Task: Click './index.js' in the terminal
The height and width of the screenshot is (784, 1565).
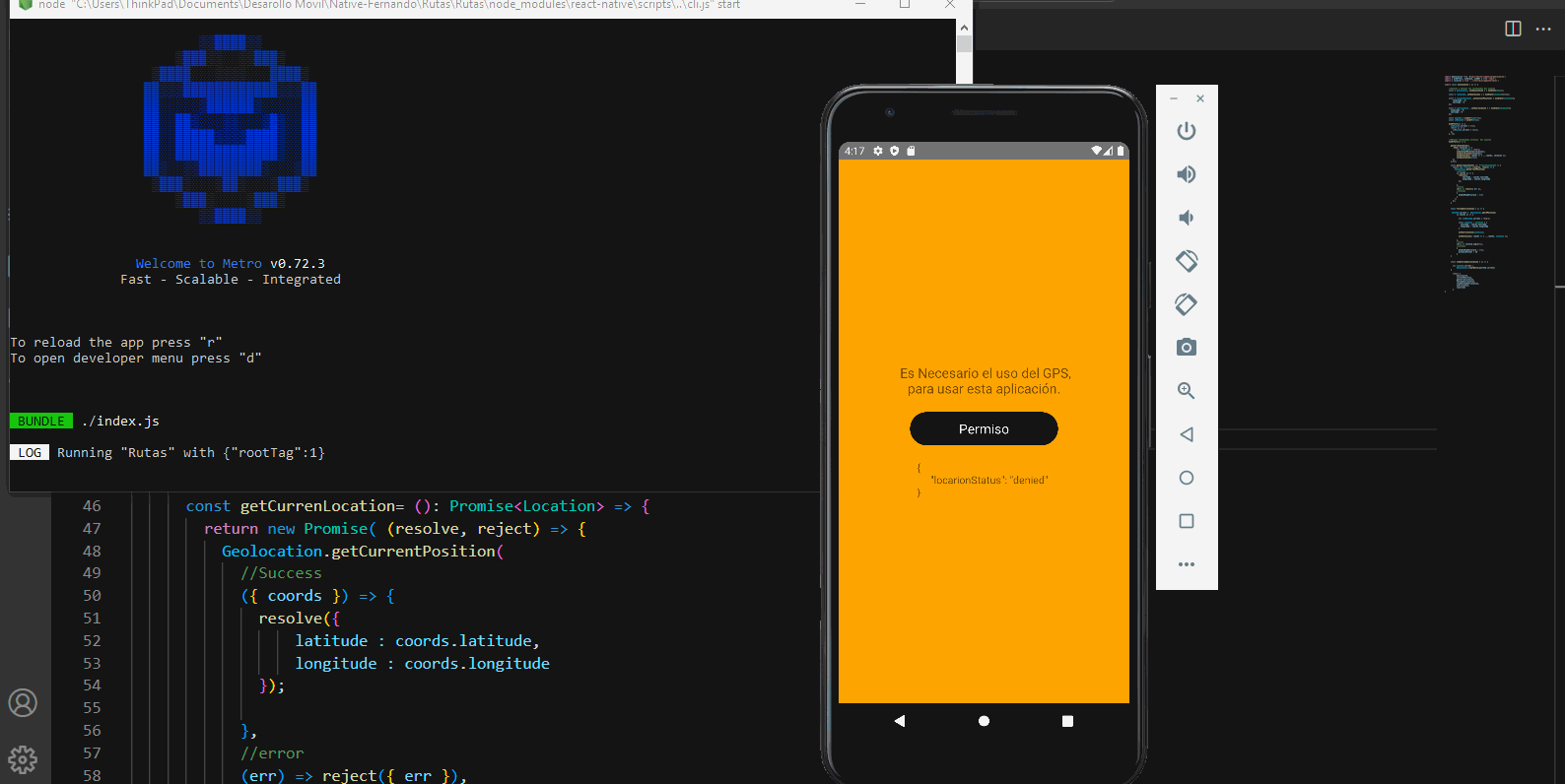Action: [120, 422]
